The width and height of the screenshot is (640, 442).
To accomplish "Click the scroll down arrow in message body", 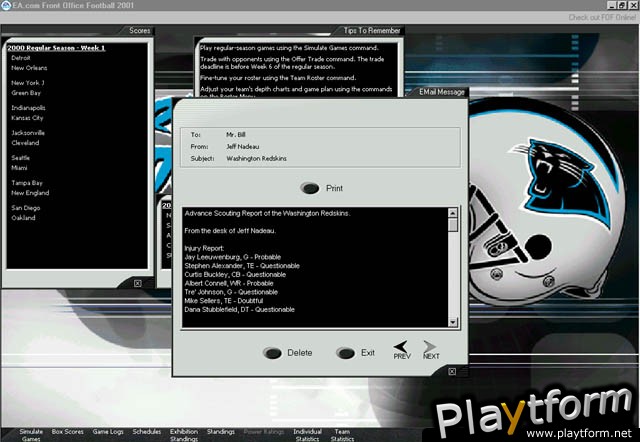I will click(x=453, y=322).
